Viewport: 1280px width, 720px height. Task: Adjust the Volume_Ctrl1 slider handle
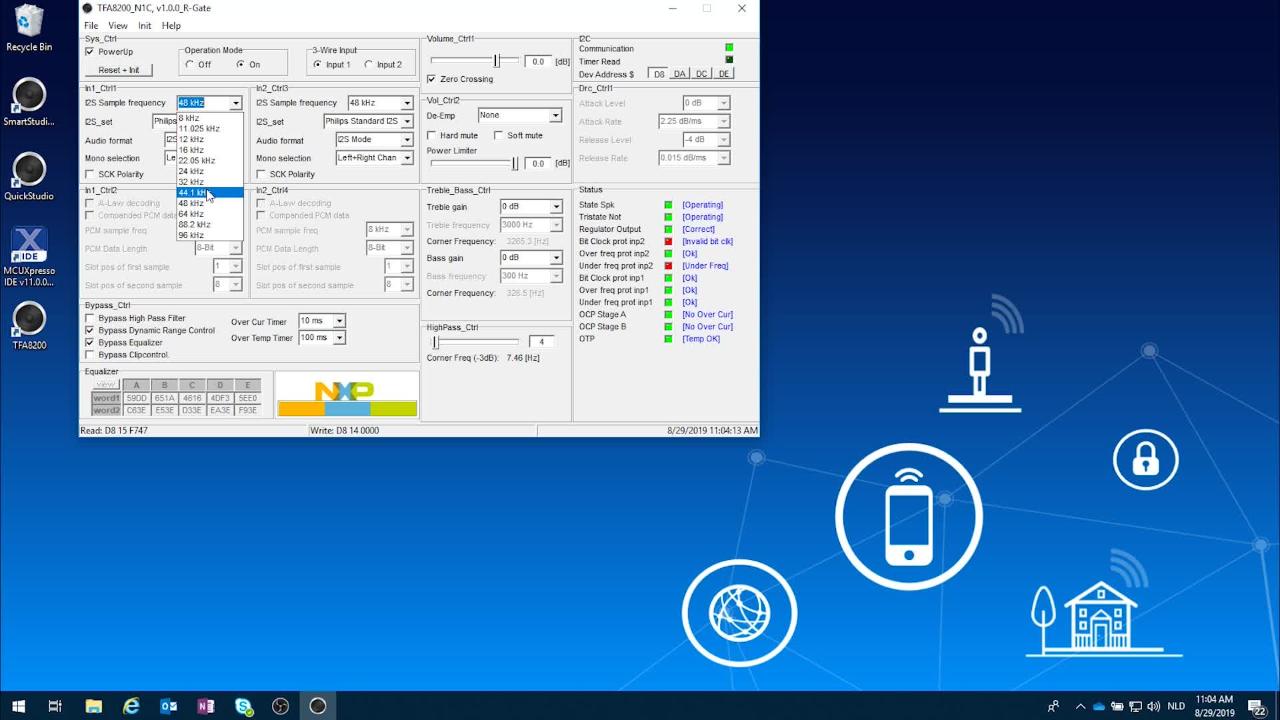point(496,61)
